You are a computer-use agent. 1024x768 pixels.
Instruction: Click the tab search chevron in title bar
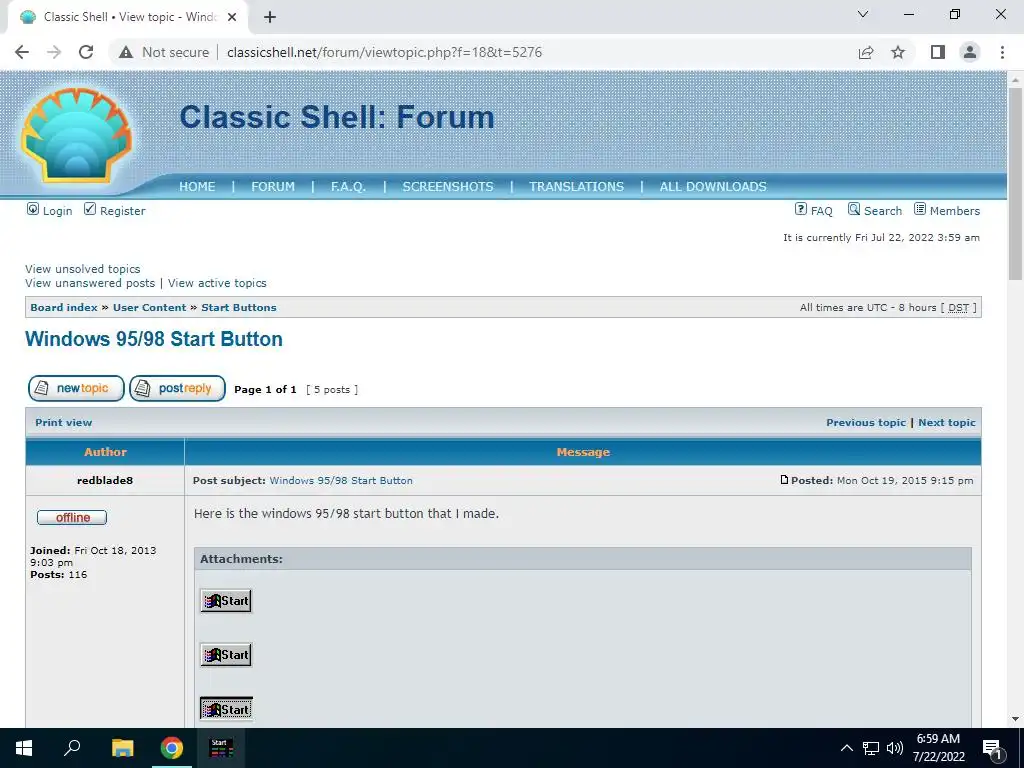pyautogui.click(x=863, y=14)
